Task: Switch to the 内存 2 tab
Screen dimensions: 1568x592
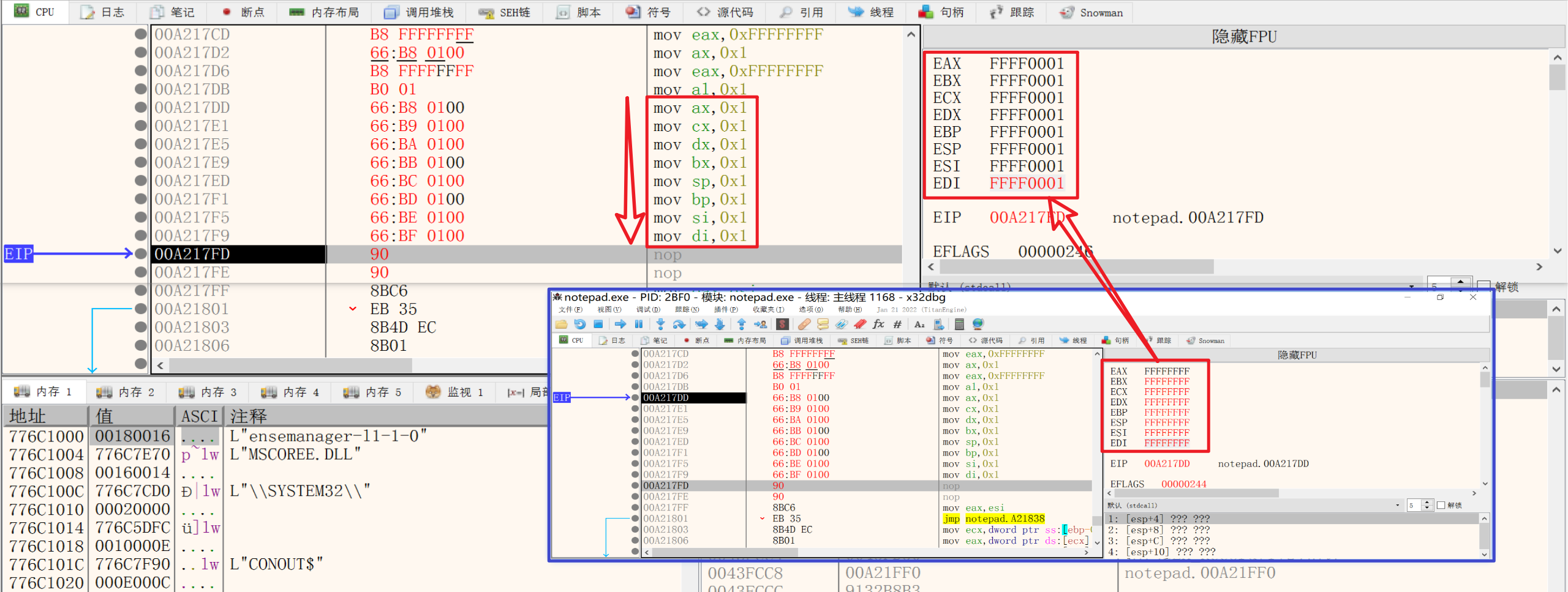Action: [x=126, y=392]
